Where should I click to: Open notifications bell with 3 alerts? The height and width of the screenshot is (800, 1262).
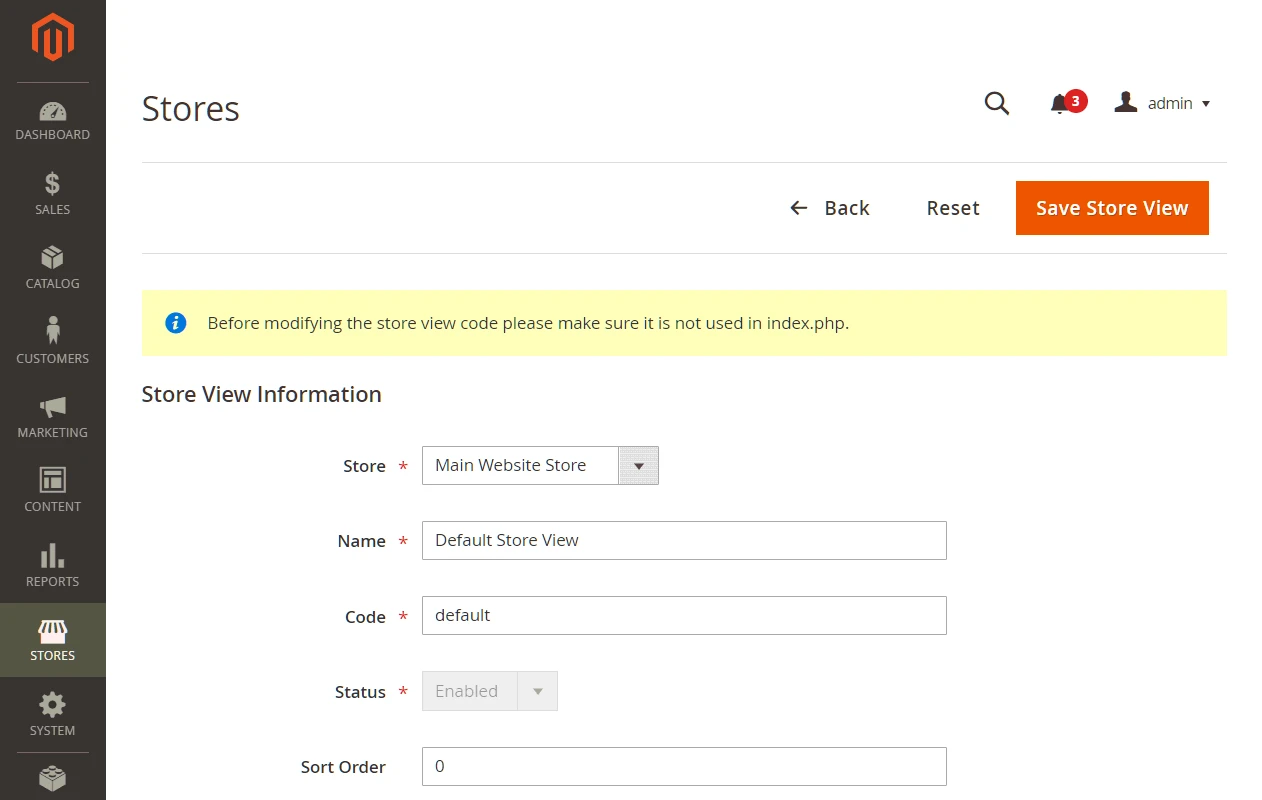pos(1060,104)
